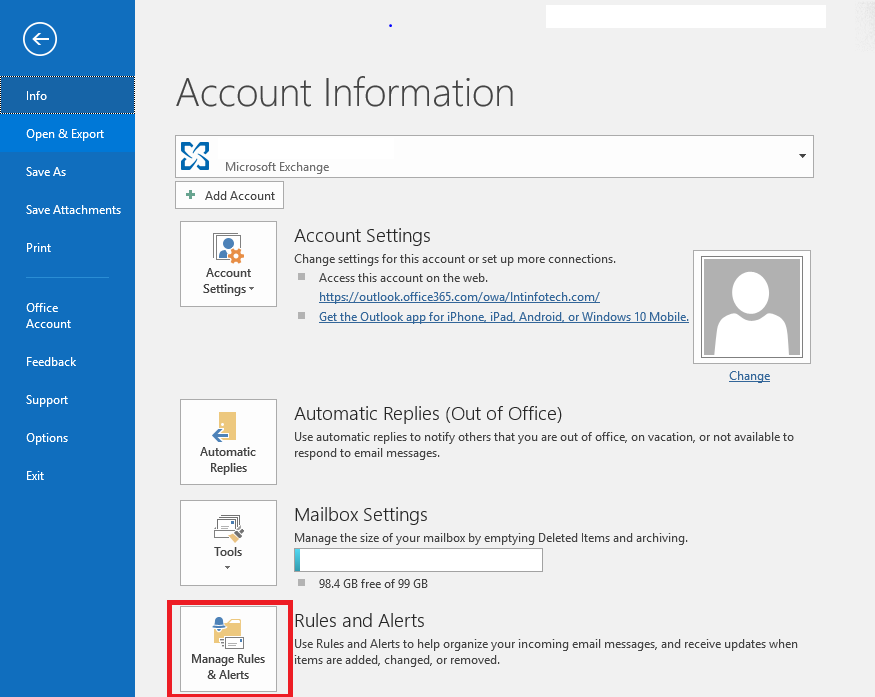Open the outlook.office365.com web access link

pos(459,297)
